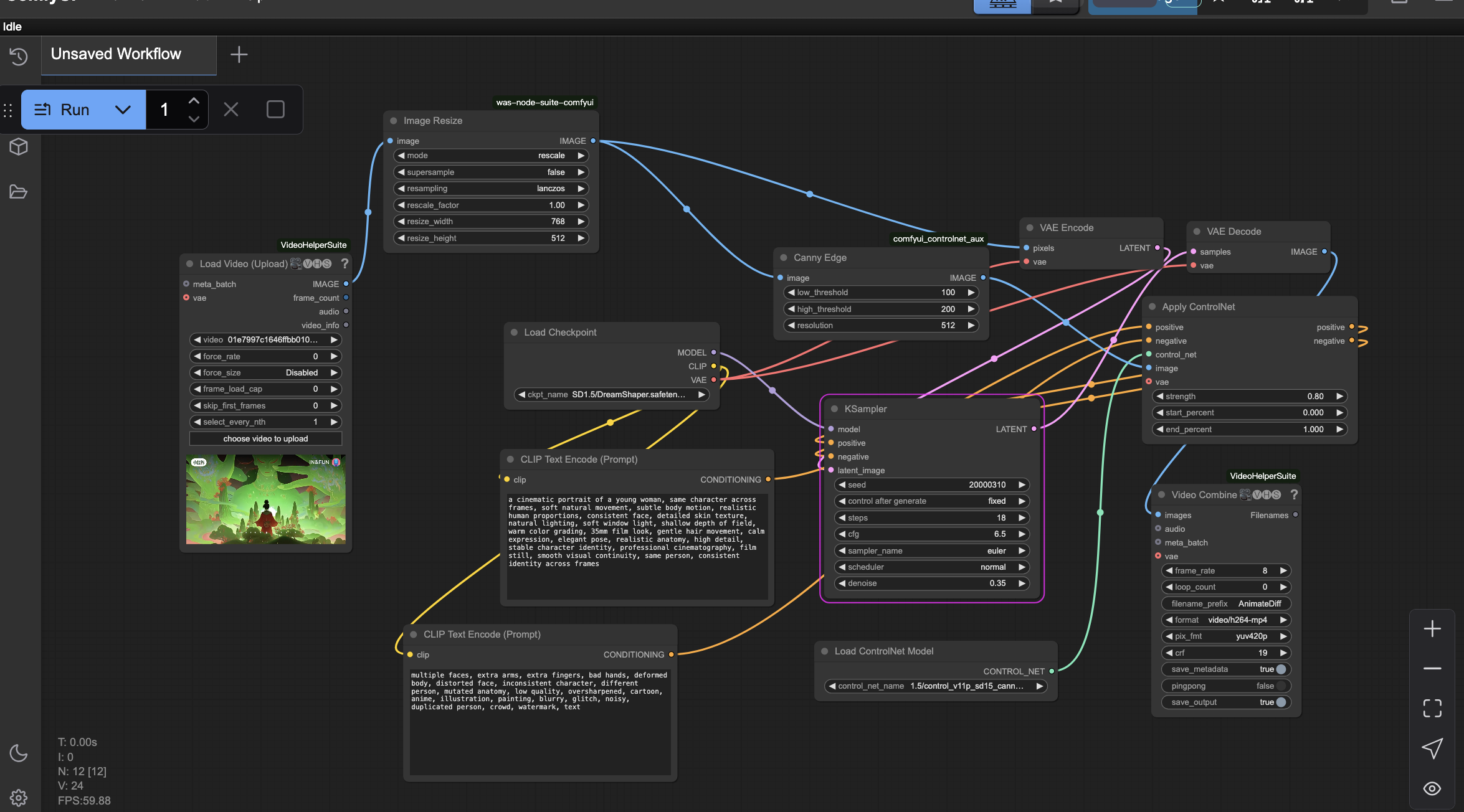Open the workflow history icon
Image resolution: width=1464 pixels, height=812 pixels.
(x=19, y=57)
